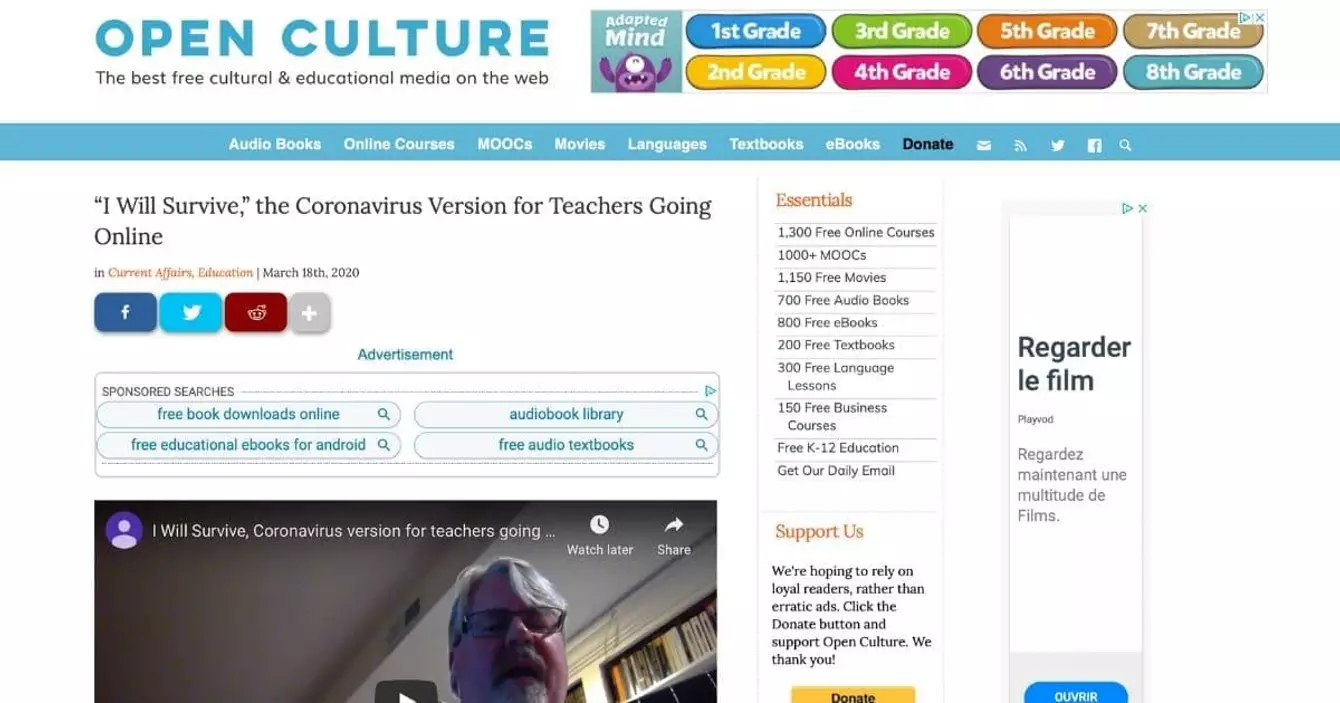
Task: Click the email envelope icon in navbar
Action: click(x=984, y=145)
